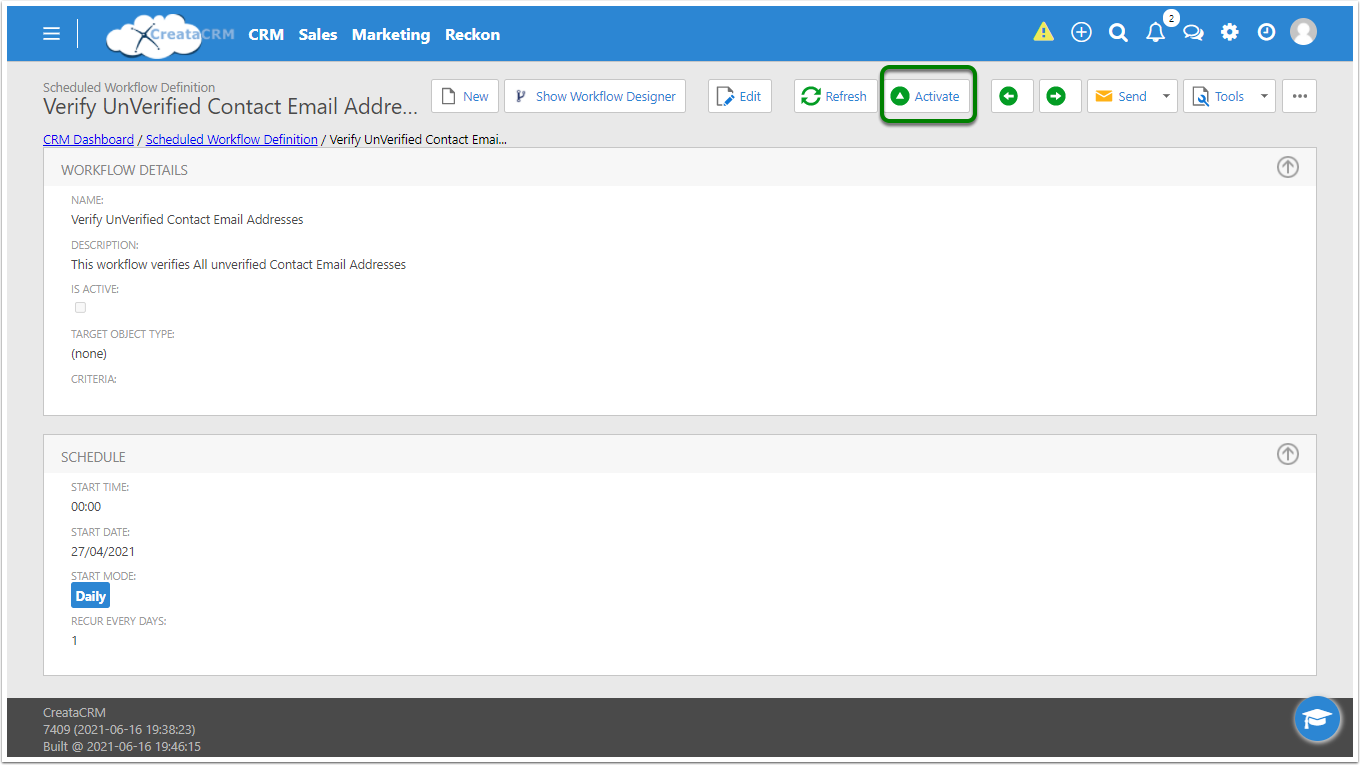Open the Marketing menu
1360x765 pixels.
[390, 34]
